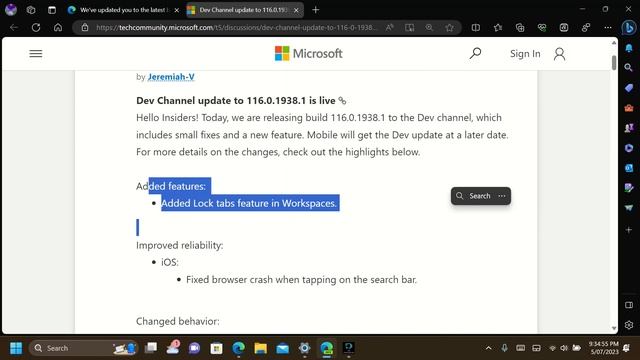Open the sidebar Outlook icon
Screen dimensions: 640x360
pos(629,168)
